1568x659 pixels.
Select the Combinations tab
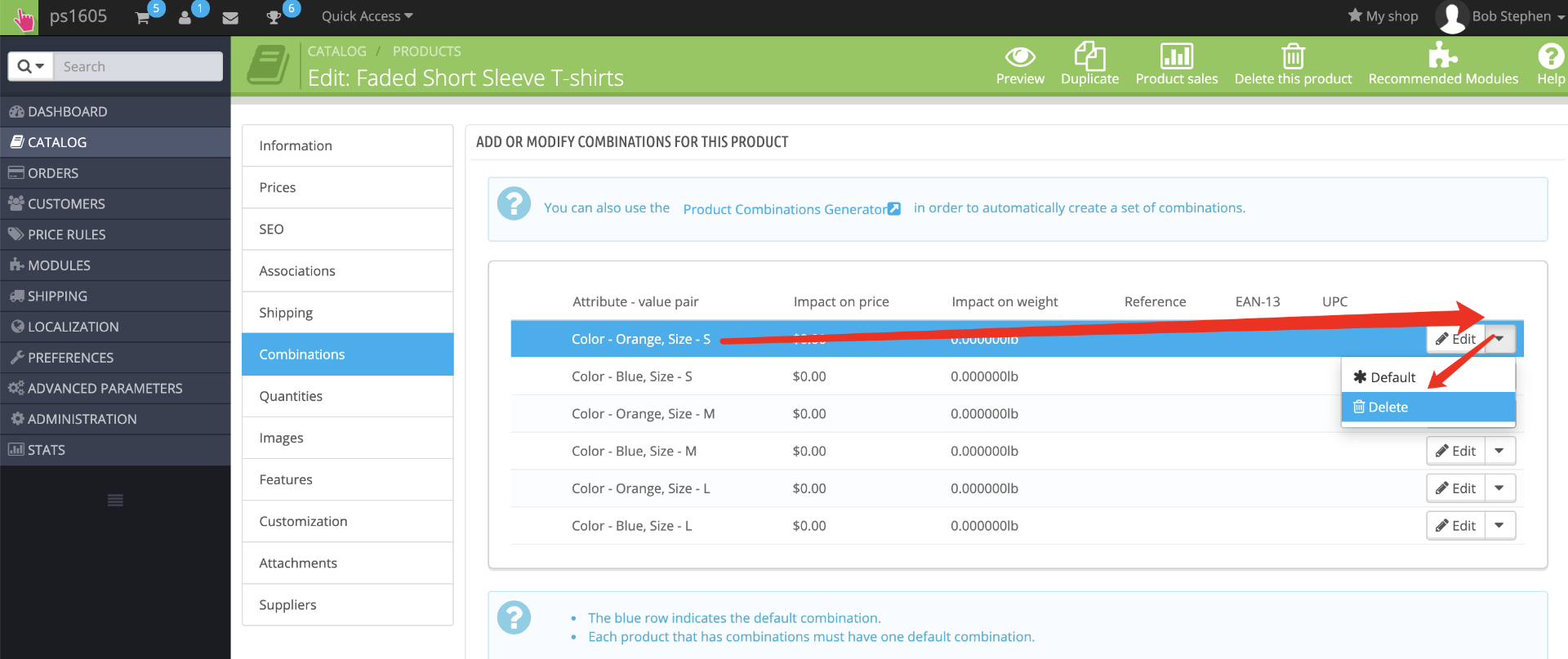[x=348, y=354]
